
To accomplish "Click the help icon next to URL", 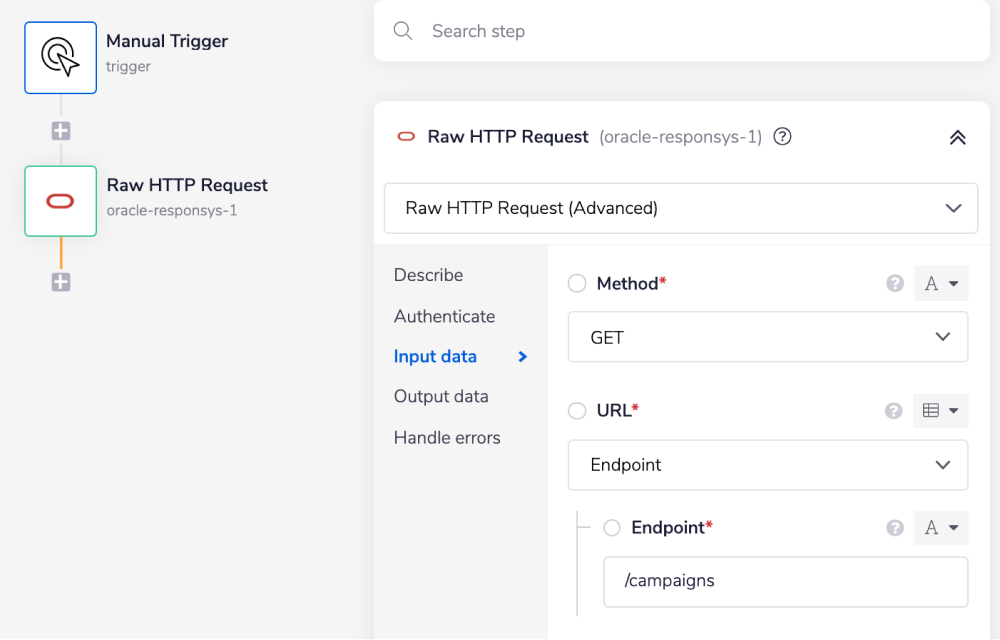I will (x=894, y=411).
